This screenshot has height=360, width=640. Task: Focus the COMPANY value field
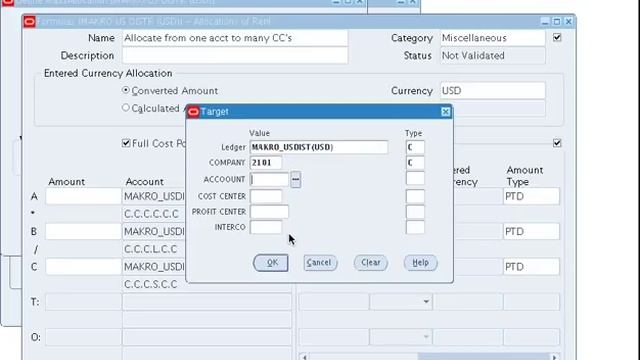point(266,163)
